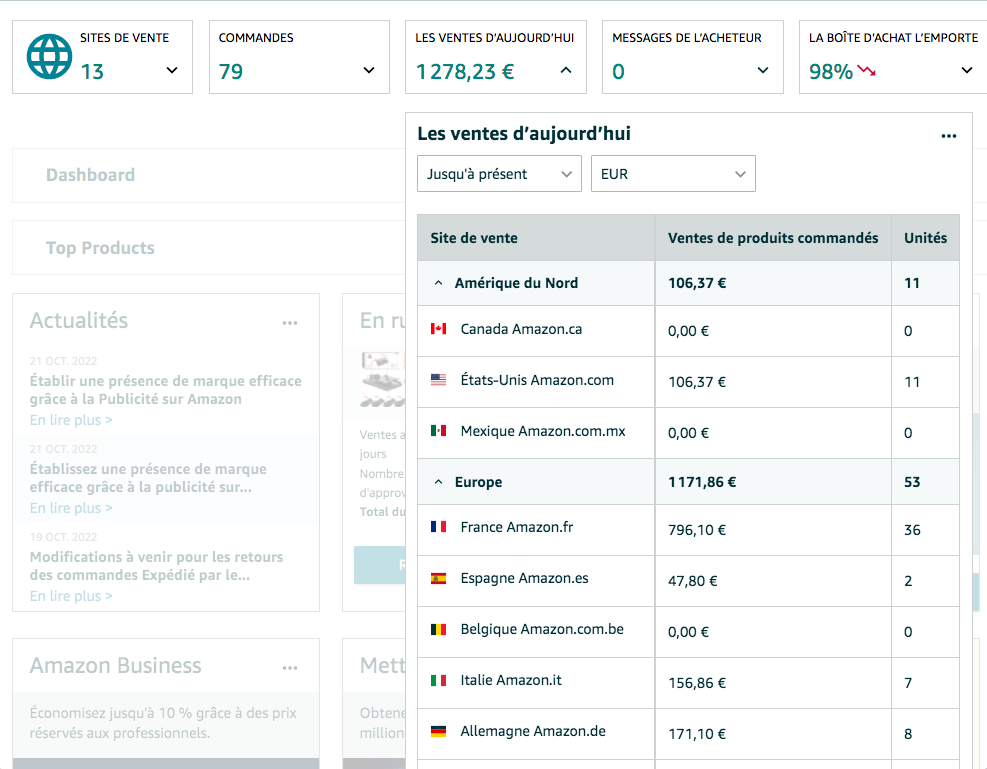Click the Italy flag icon
987x769 pixels.
(439, 680)
